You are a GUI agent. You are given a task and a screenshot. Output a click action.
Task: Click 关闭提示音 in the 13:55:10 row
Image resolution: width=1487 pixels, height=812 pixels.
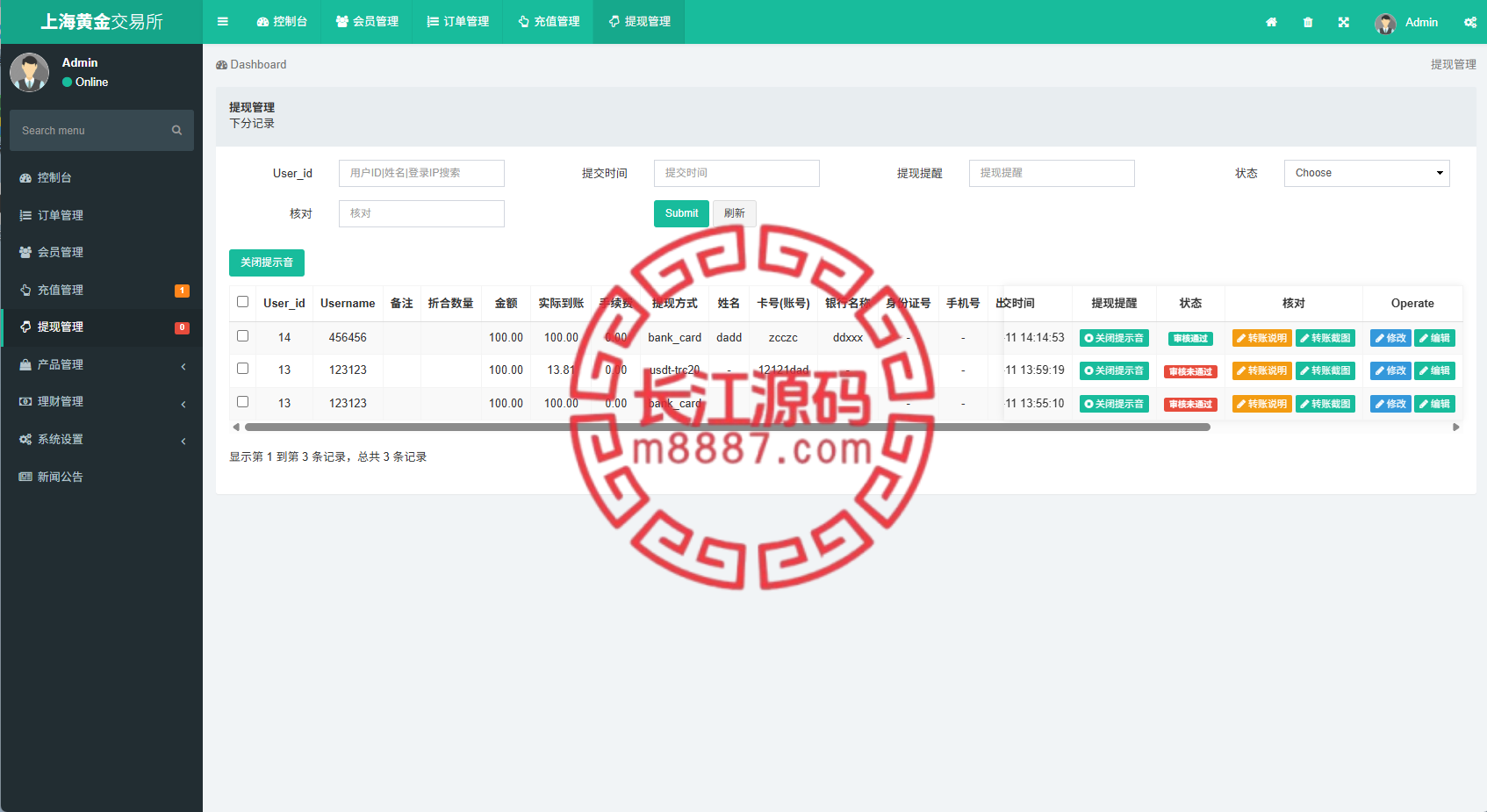click(x=1114, y=404)
